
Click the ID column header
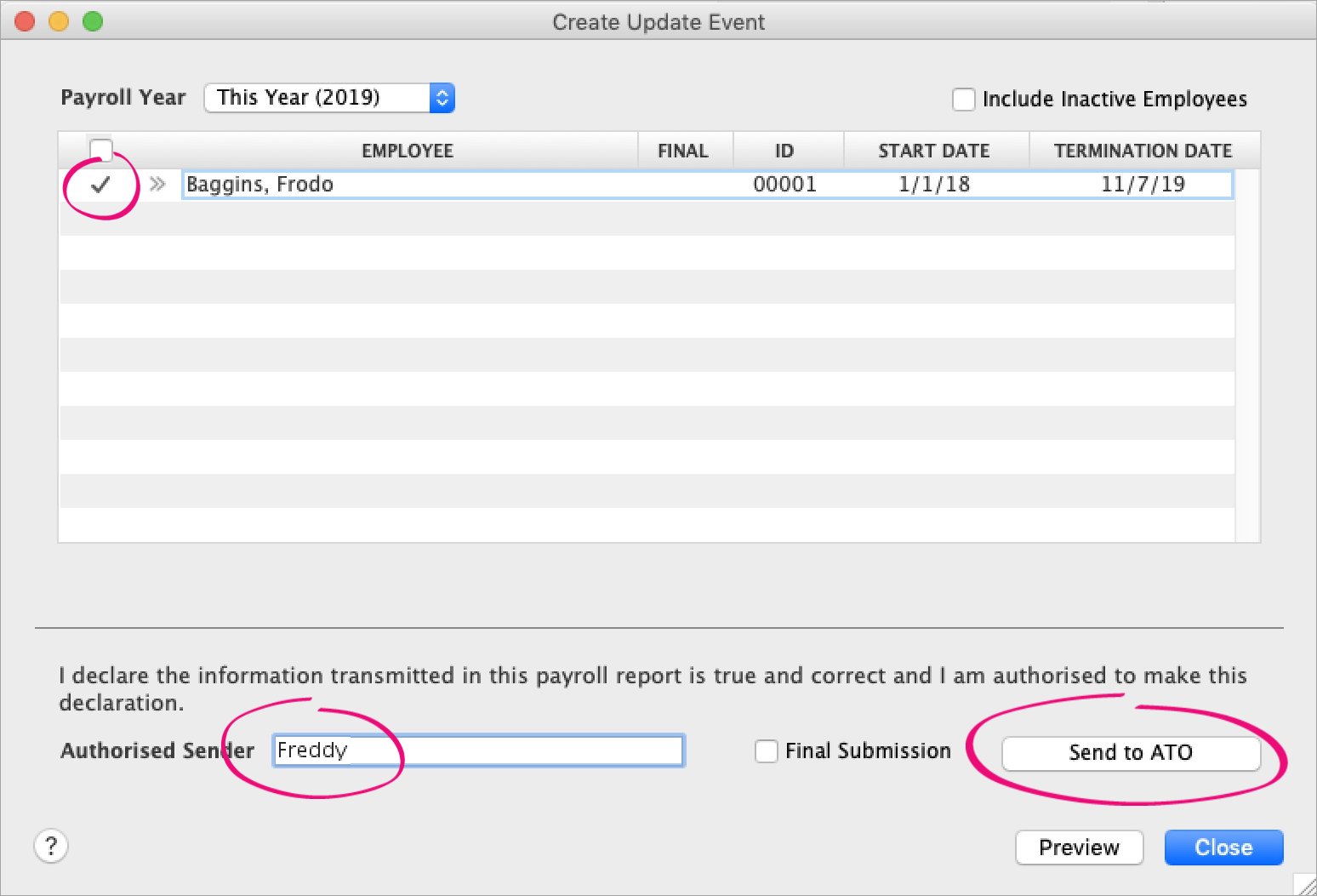coord(784,151)
